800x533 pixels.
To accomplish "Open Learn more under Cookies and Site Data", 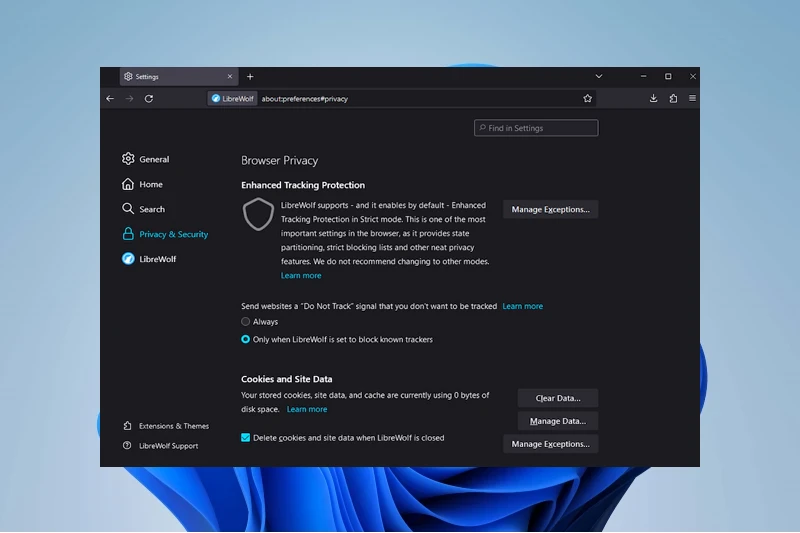I will point(307,409).
